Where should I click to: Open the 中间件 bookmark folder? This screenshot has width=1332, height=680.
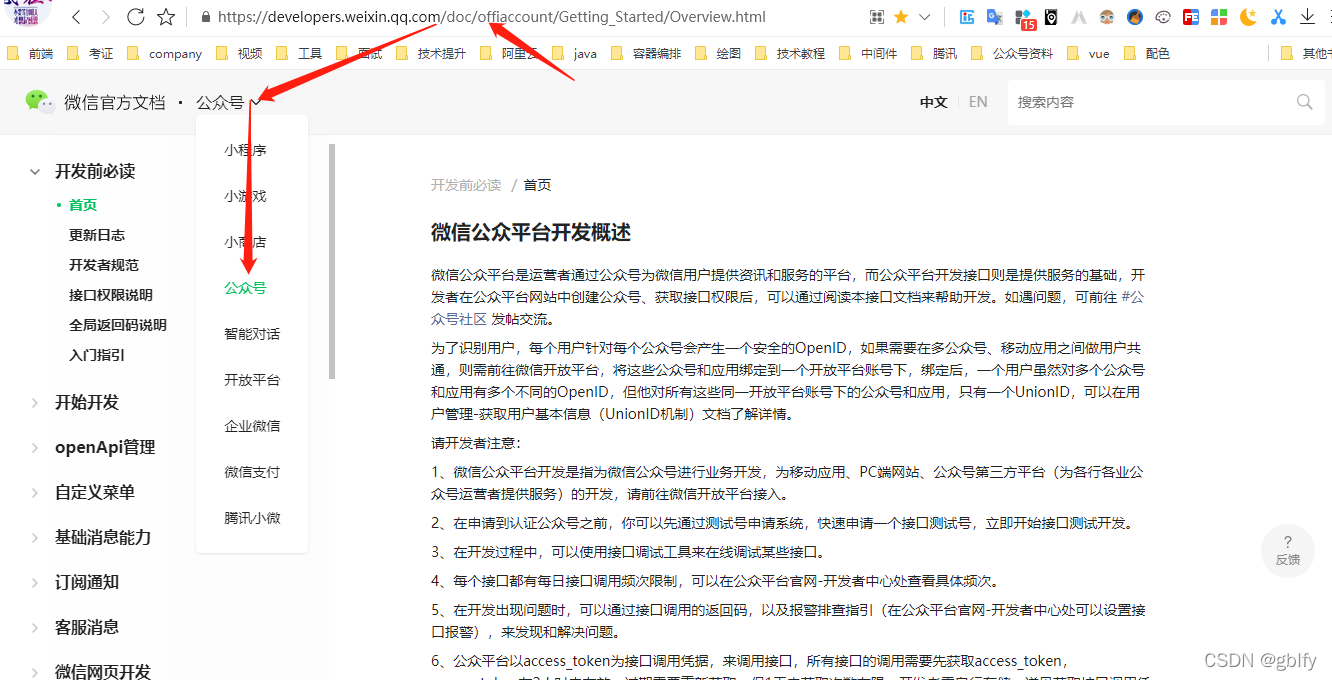point(868,54)
